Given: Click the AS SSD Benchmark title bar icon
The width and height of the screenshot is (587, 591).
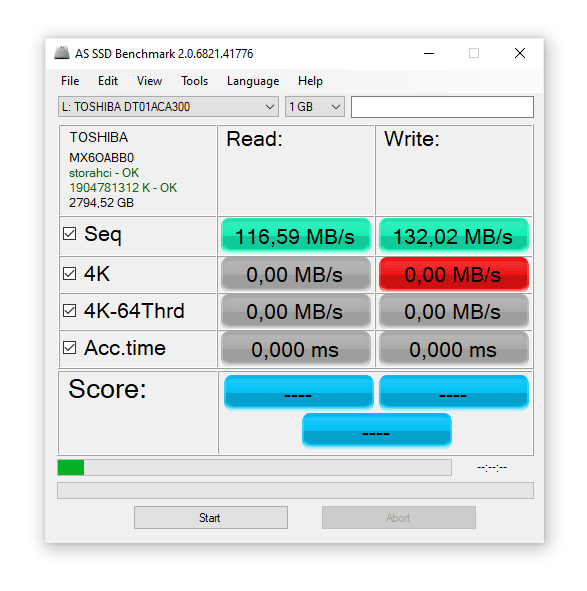Looking at the screenshot, I should coord(62,53).
